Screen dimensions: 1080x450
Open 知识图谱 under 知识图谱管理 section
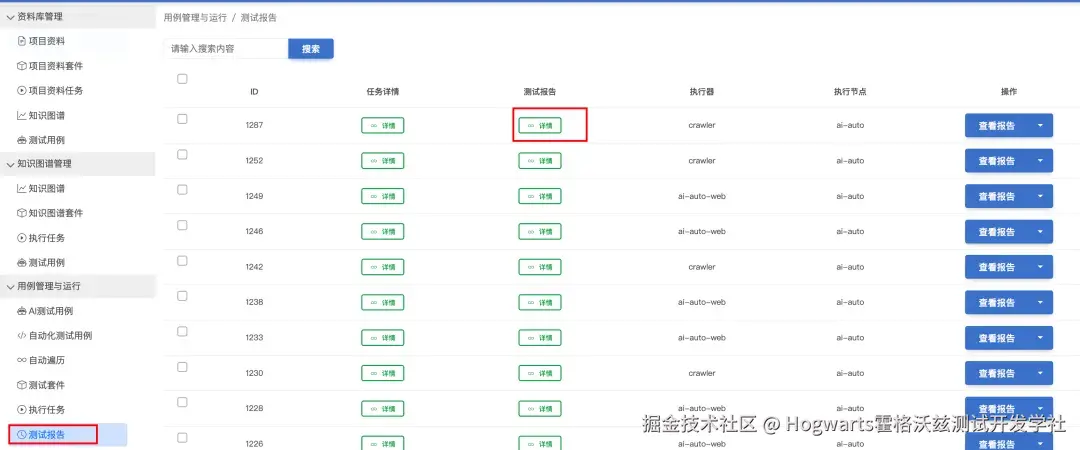pos(41,188)
